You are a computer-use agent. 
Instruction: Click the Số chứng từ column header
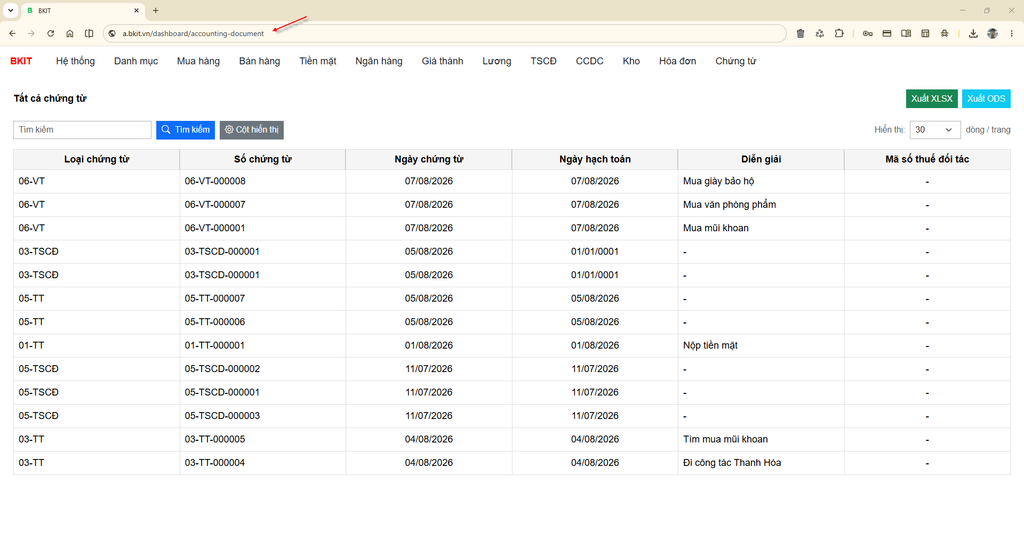[263, 159]
